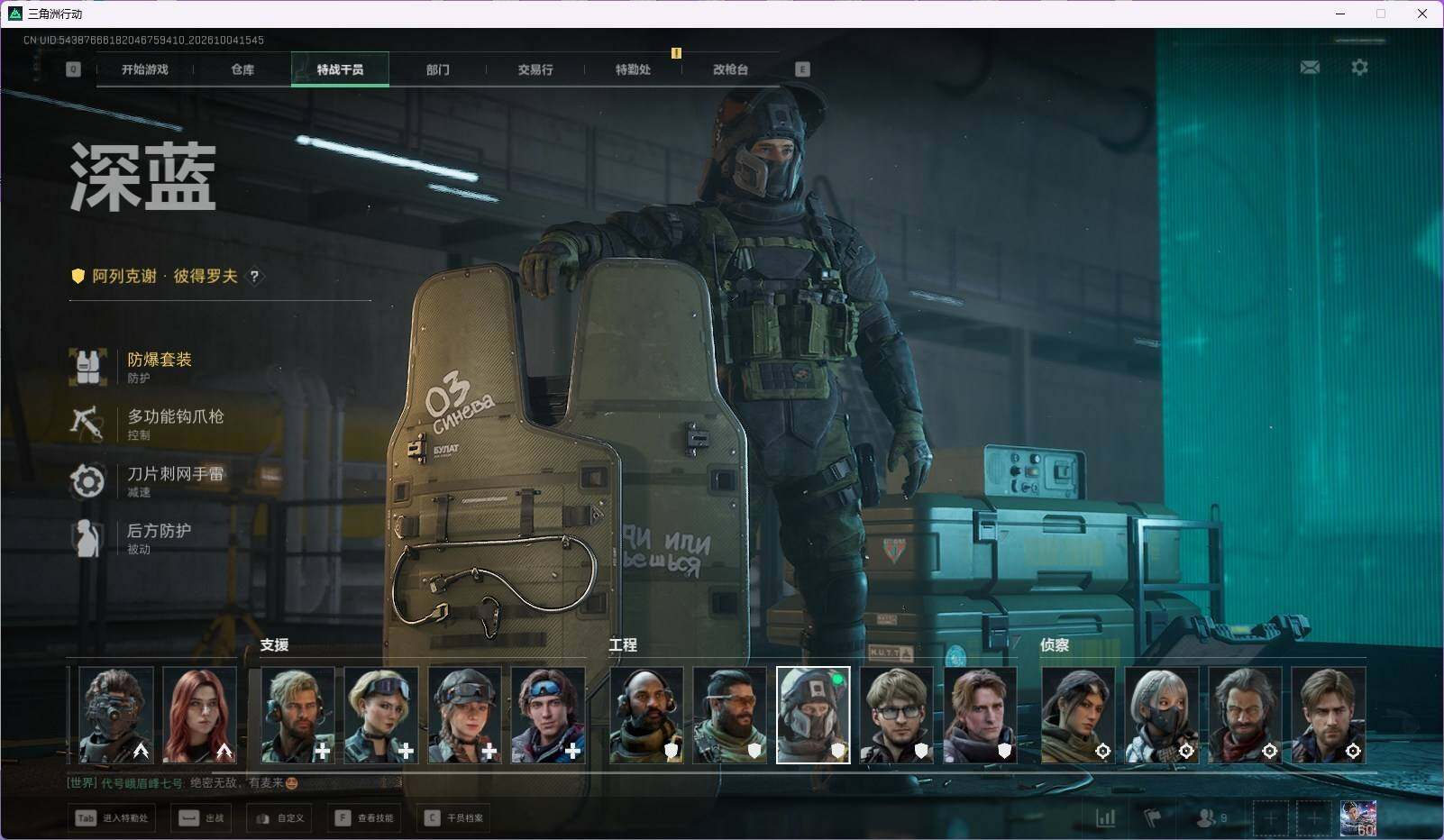
Task: Select the 防爆套装 skill icon
Action: point(87,367)
